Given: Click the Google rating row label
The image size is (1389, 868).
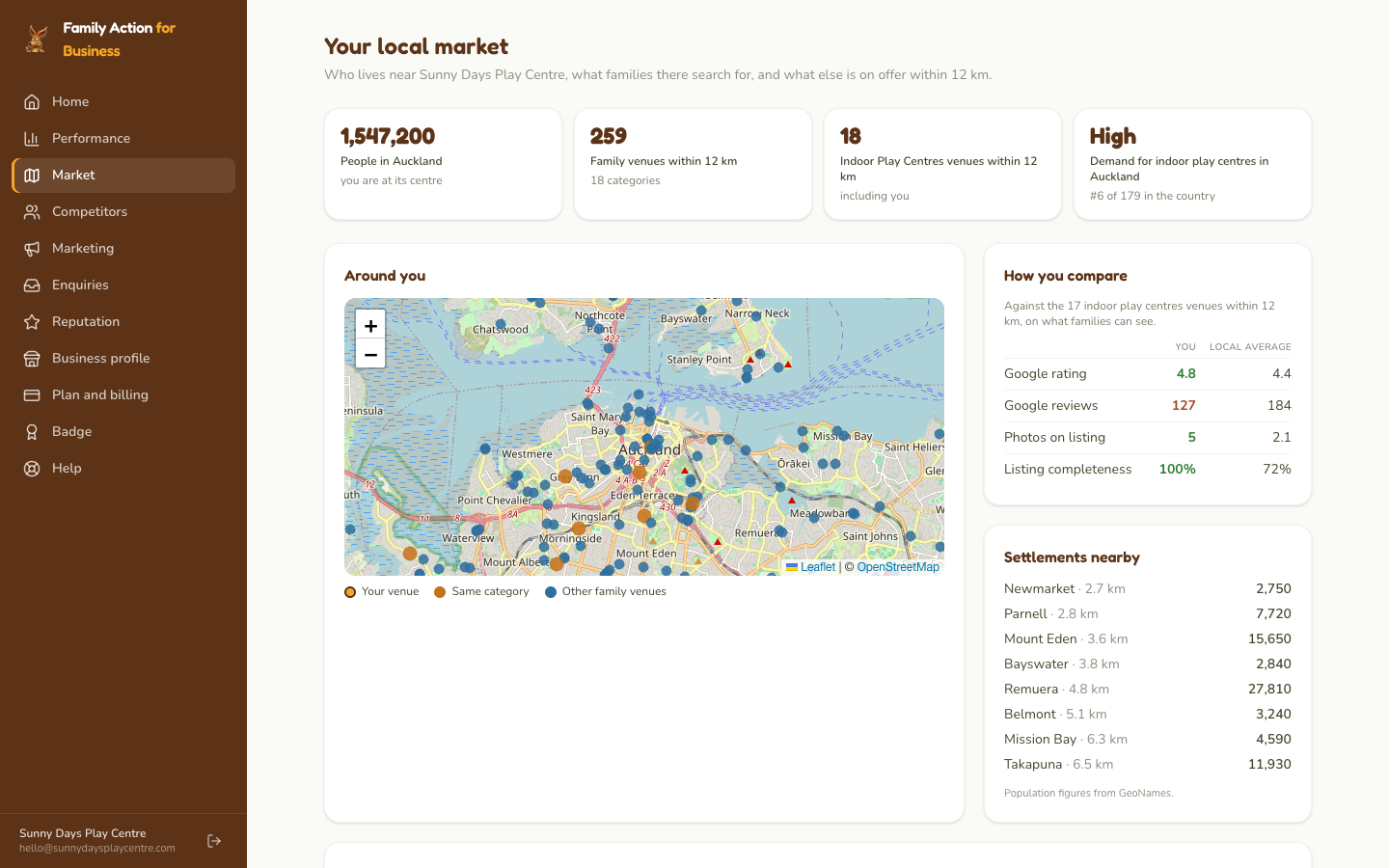Looking at the screenshot, I should (1045, 373).
